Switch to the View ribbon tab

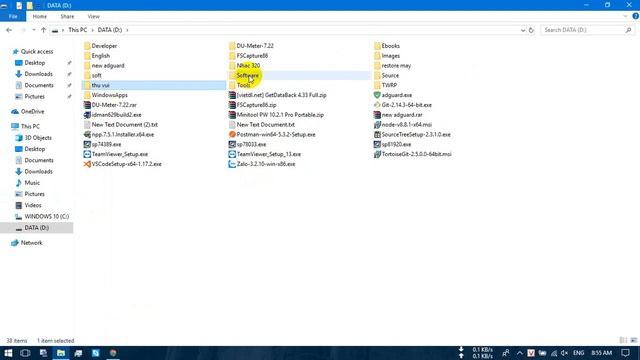pos(93,16)
